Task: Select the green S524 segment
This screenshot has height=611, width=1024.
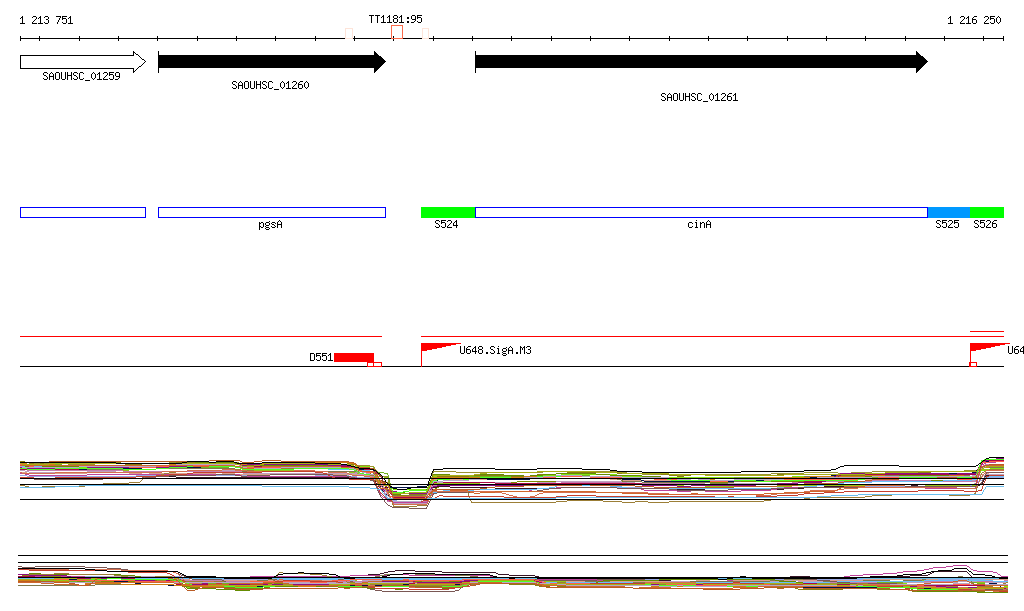Action: tap(447, 212)
